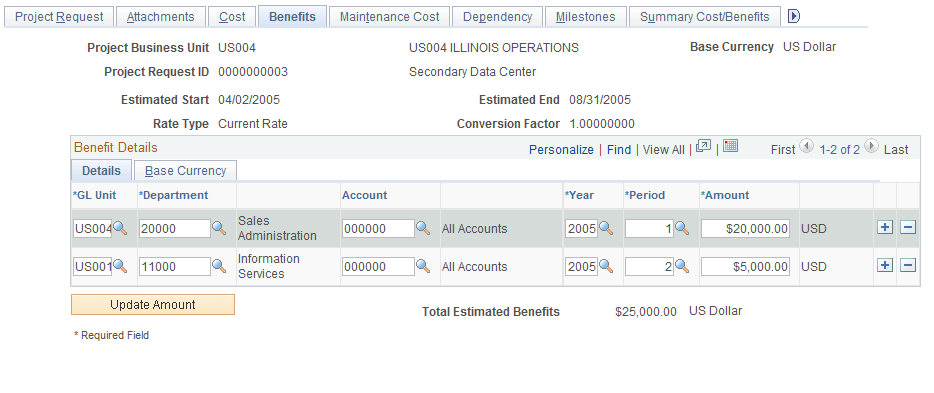Edit Account field in Sales Administration row
The width and height of the screenshot is (934, 393).
(x=378, y=229)
